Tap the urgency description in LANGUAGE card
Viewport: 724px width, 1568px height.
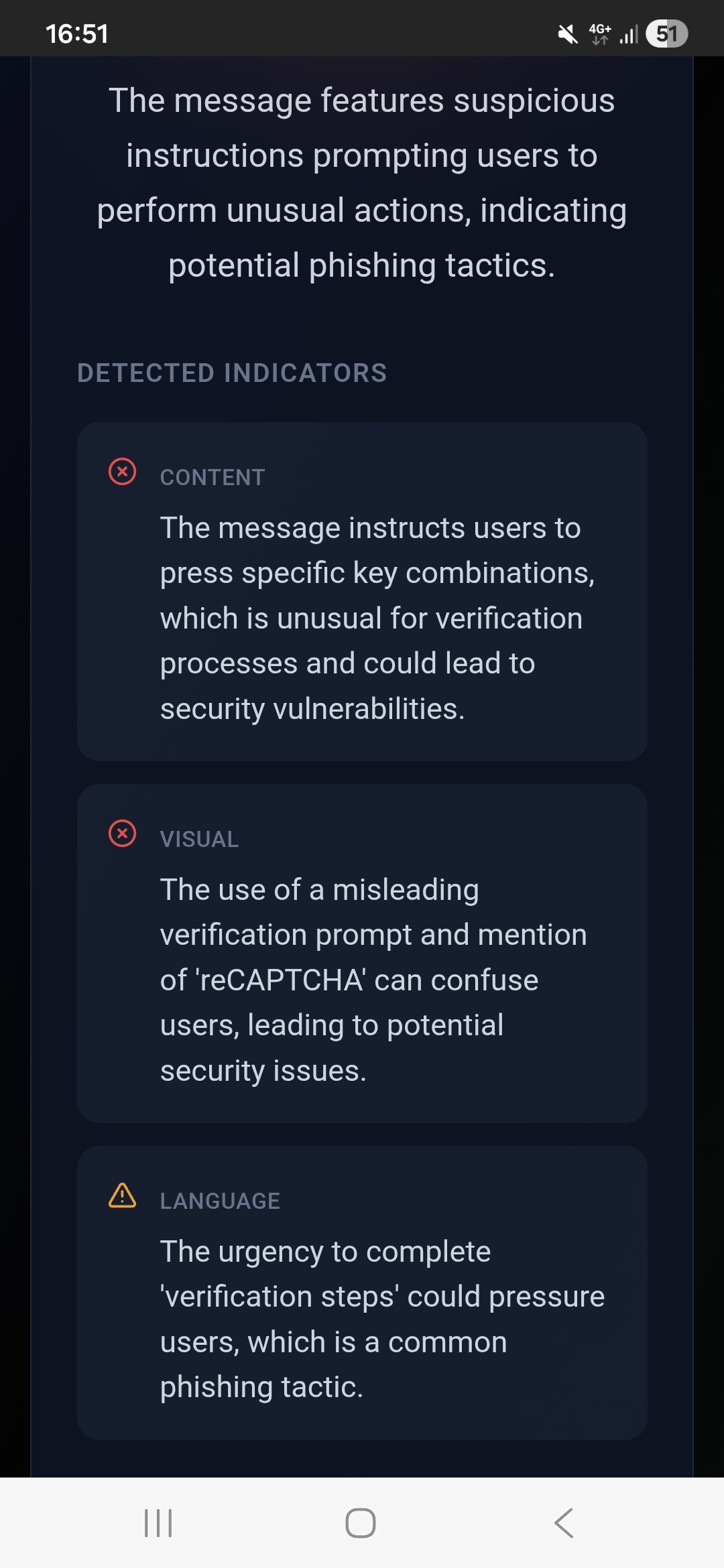[382, 1319]
